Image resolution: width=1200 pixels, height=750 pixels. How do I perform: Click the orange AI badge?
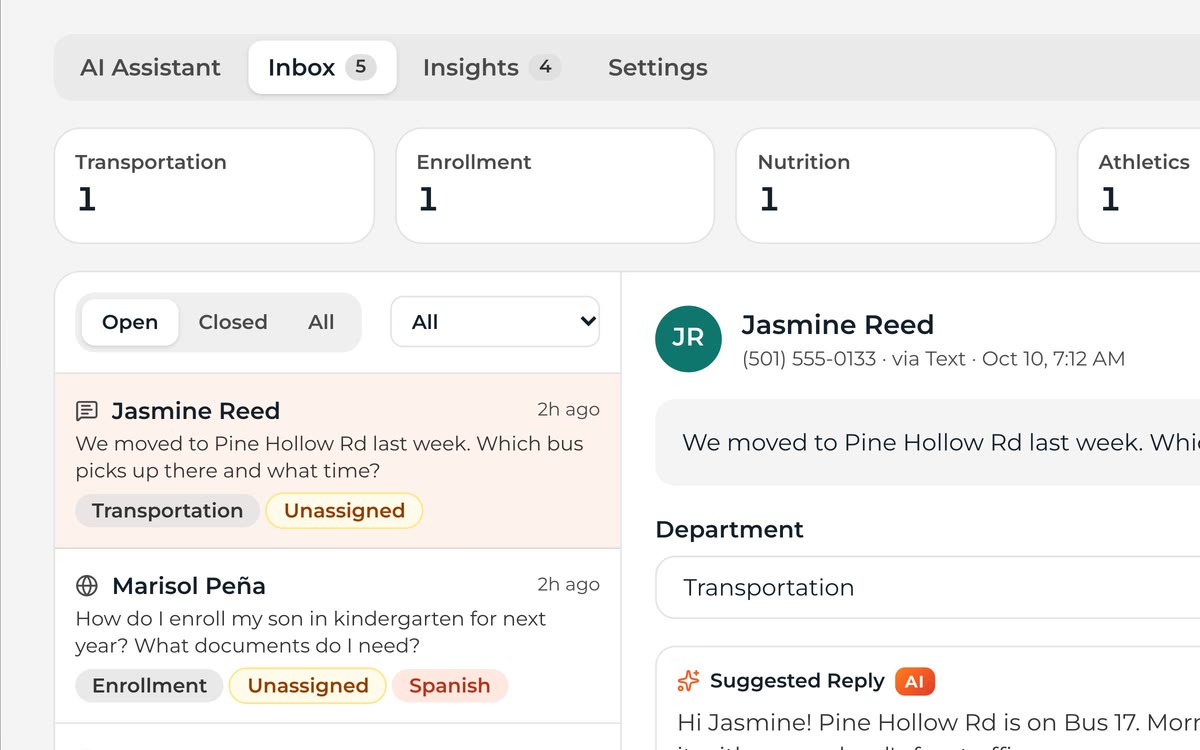[x=914, y=682]
